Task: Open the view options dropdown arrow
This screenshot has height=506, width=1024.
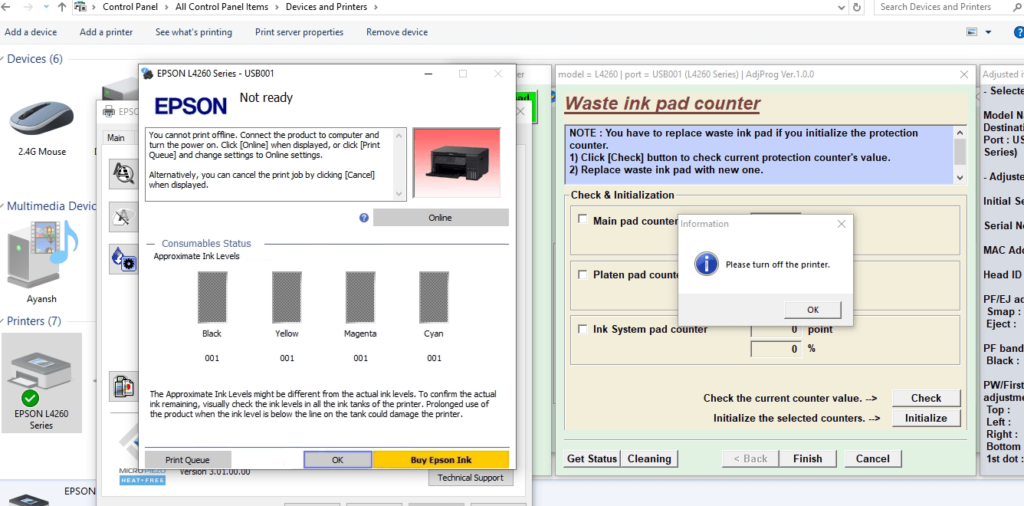Action: click(x=987, y=32)
